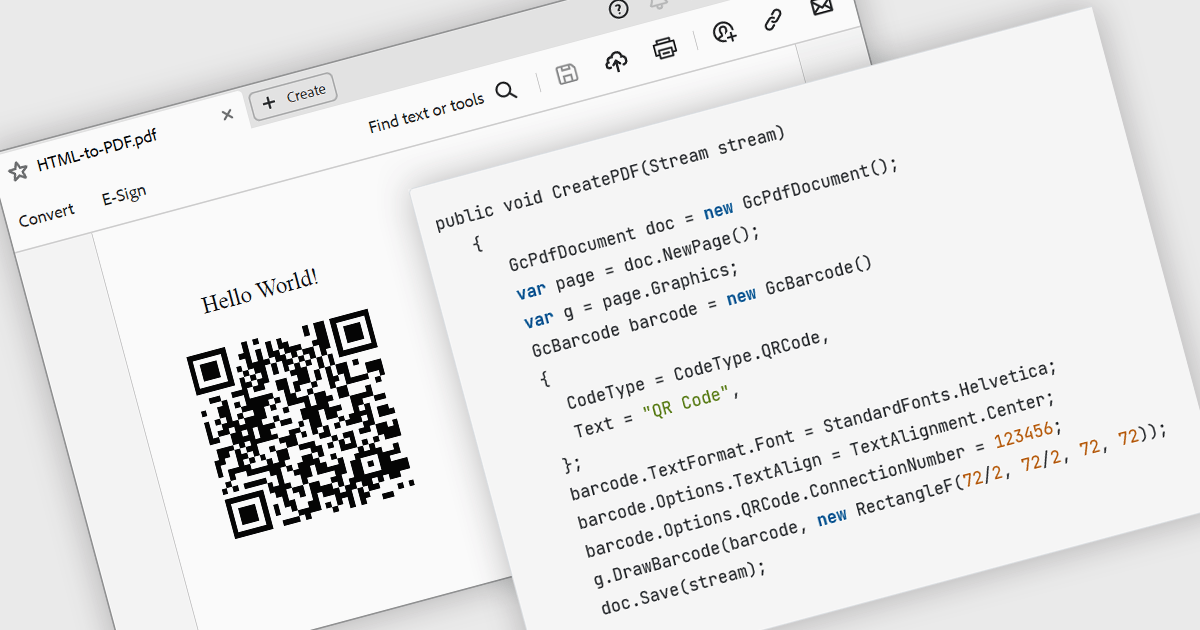Click the Help question mark icon
This screenshot has height=630, width=1200.
(619, 9)
